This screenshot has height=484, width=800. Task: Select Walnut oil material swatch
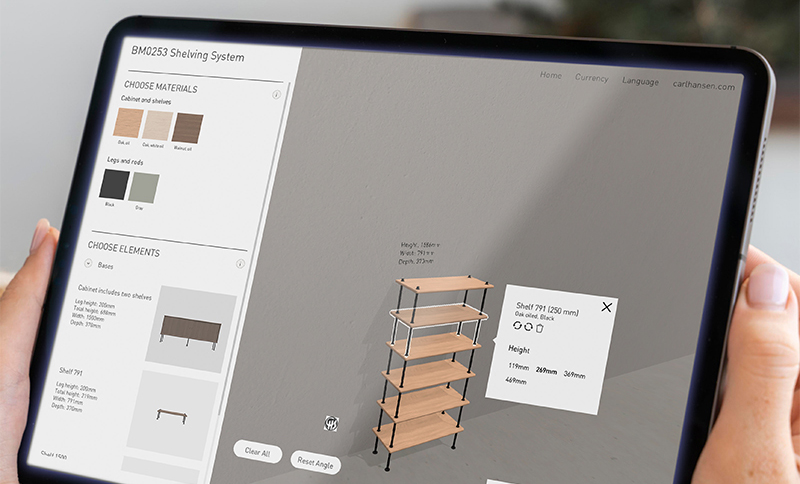187,128
